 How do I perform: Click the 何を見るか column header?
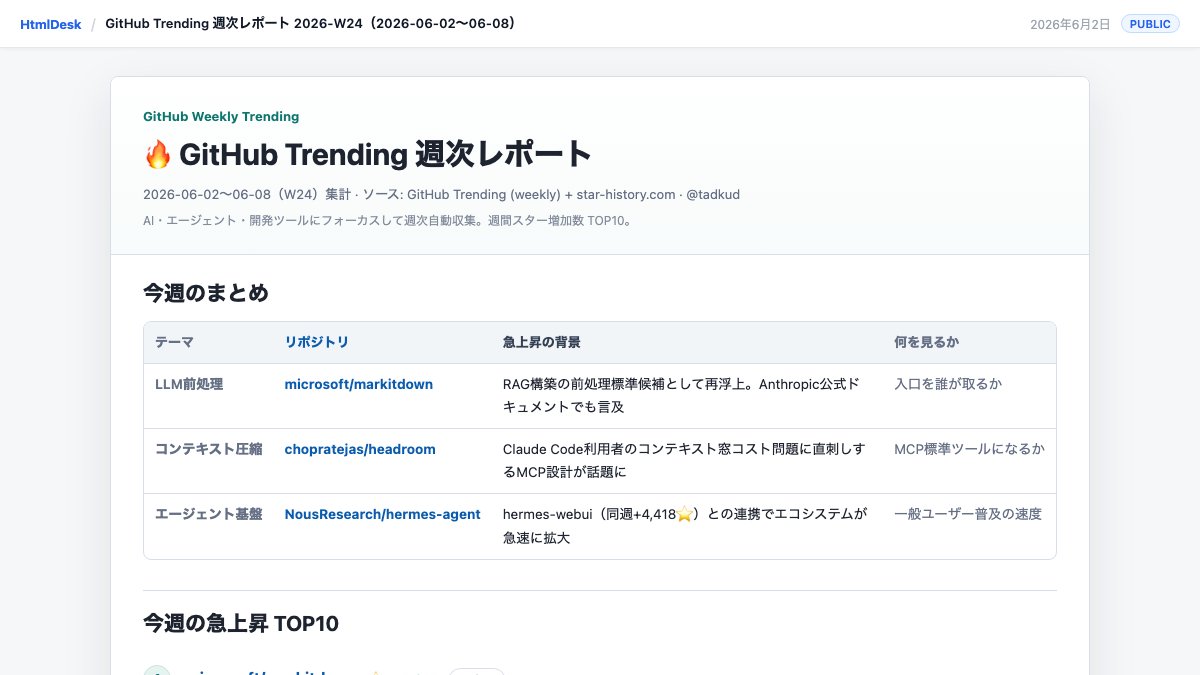pos(926,342)
